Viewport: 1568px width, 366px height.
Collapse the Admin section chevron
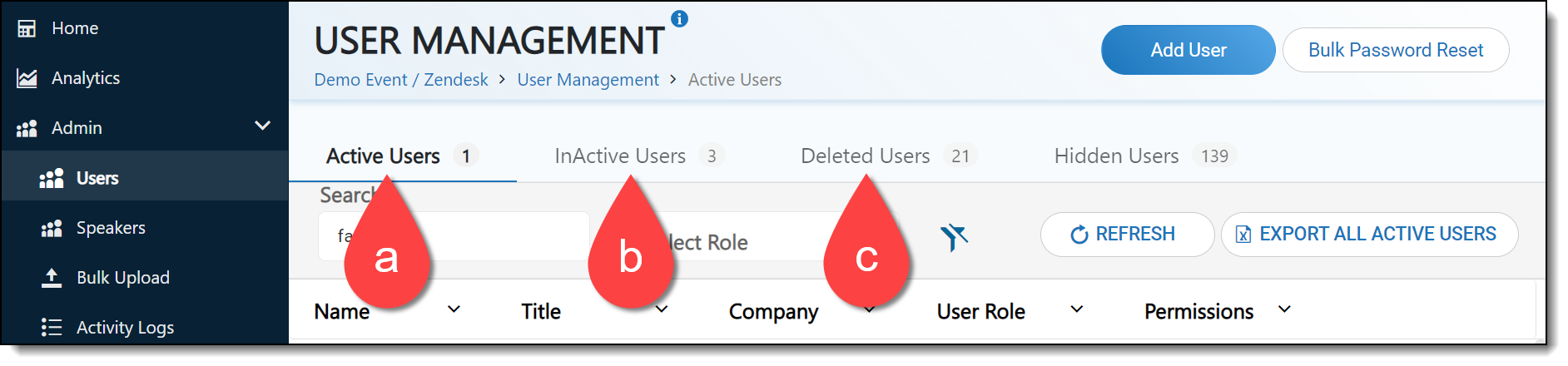[262, 126]
